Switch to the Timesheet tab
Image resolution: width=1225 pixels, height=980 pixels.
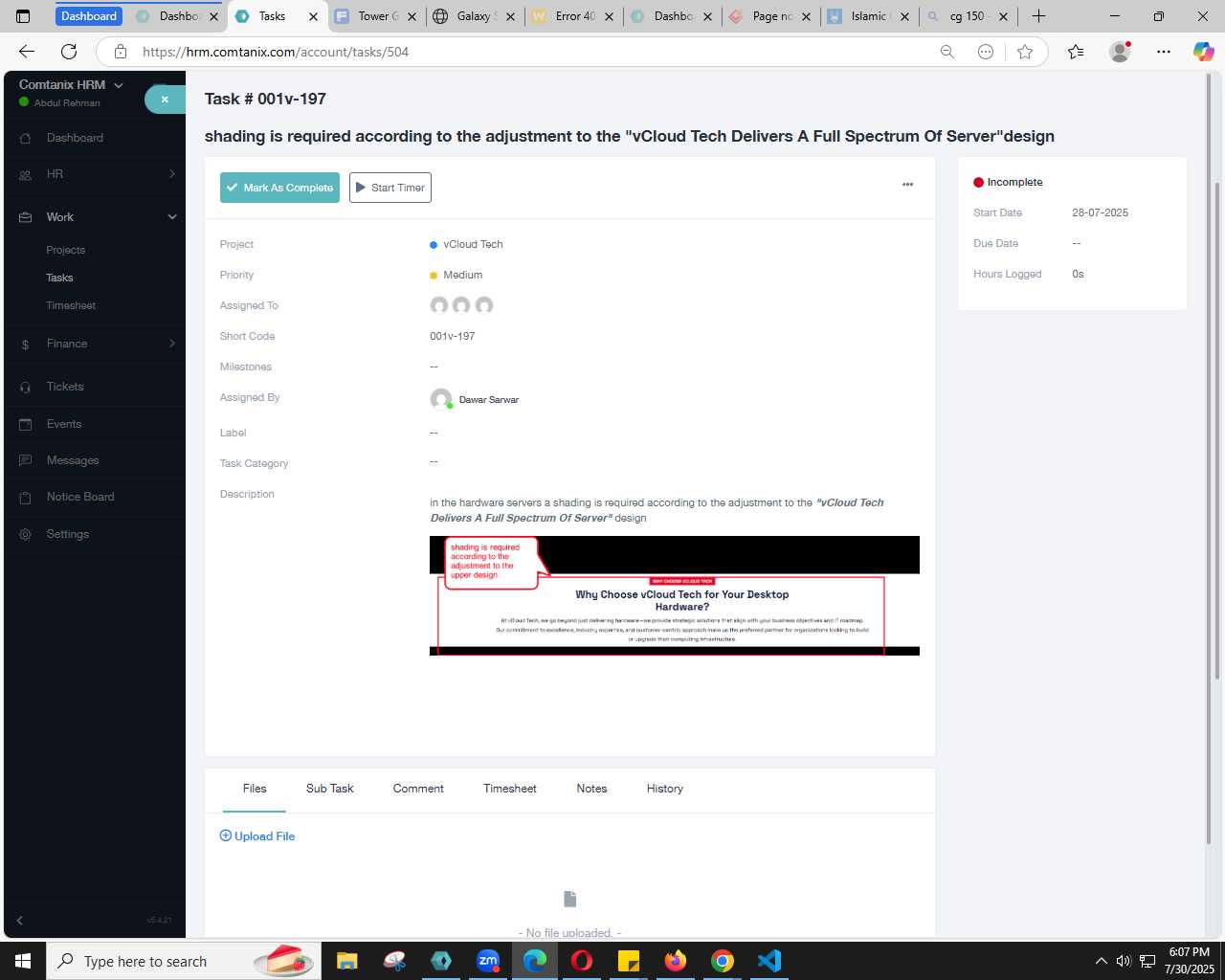point(509,789)
